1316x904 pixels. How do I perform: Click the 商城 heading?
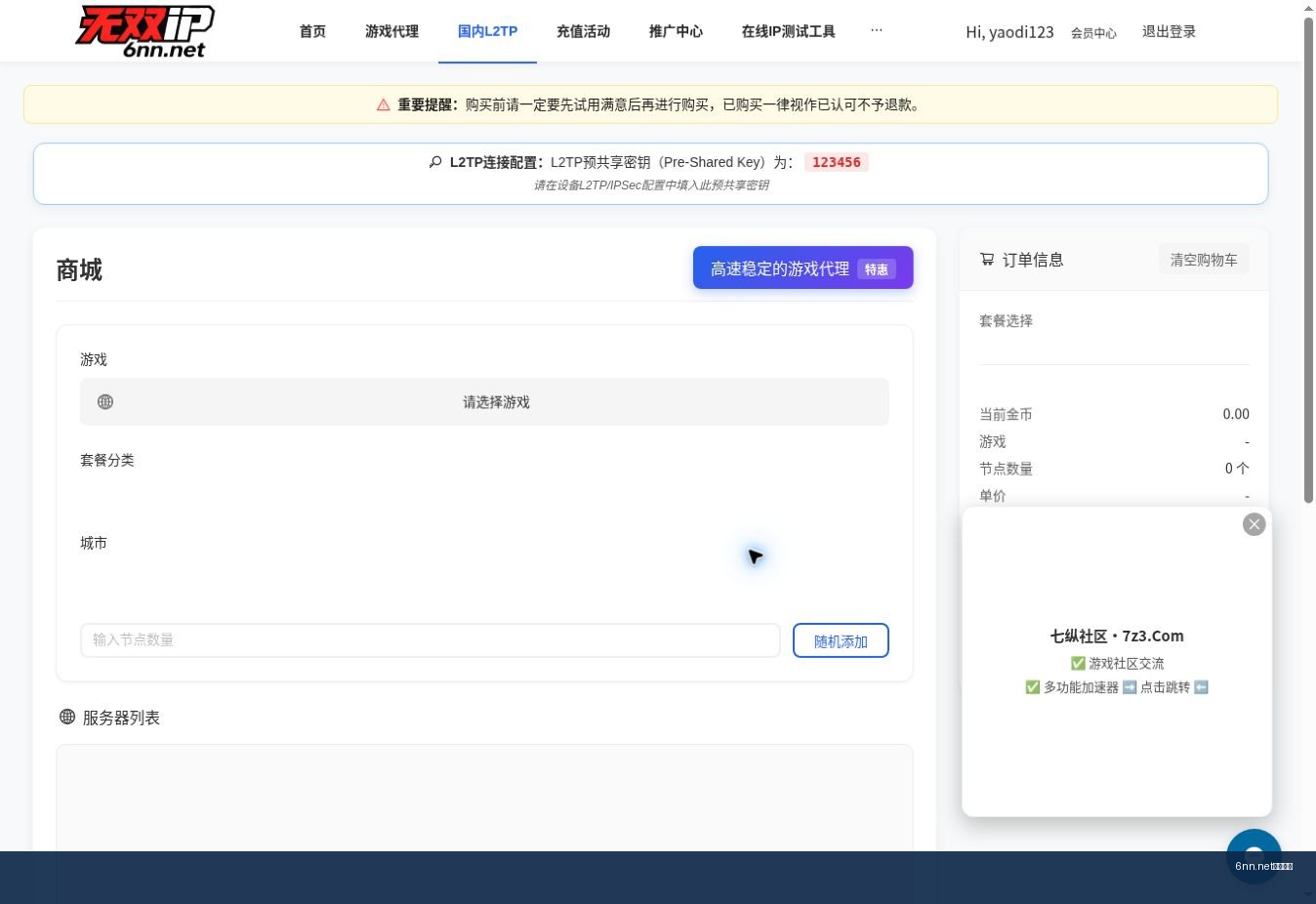(79, 270)
